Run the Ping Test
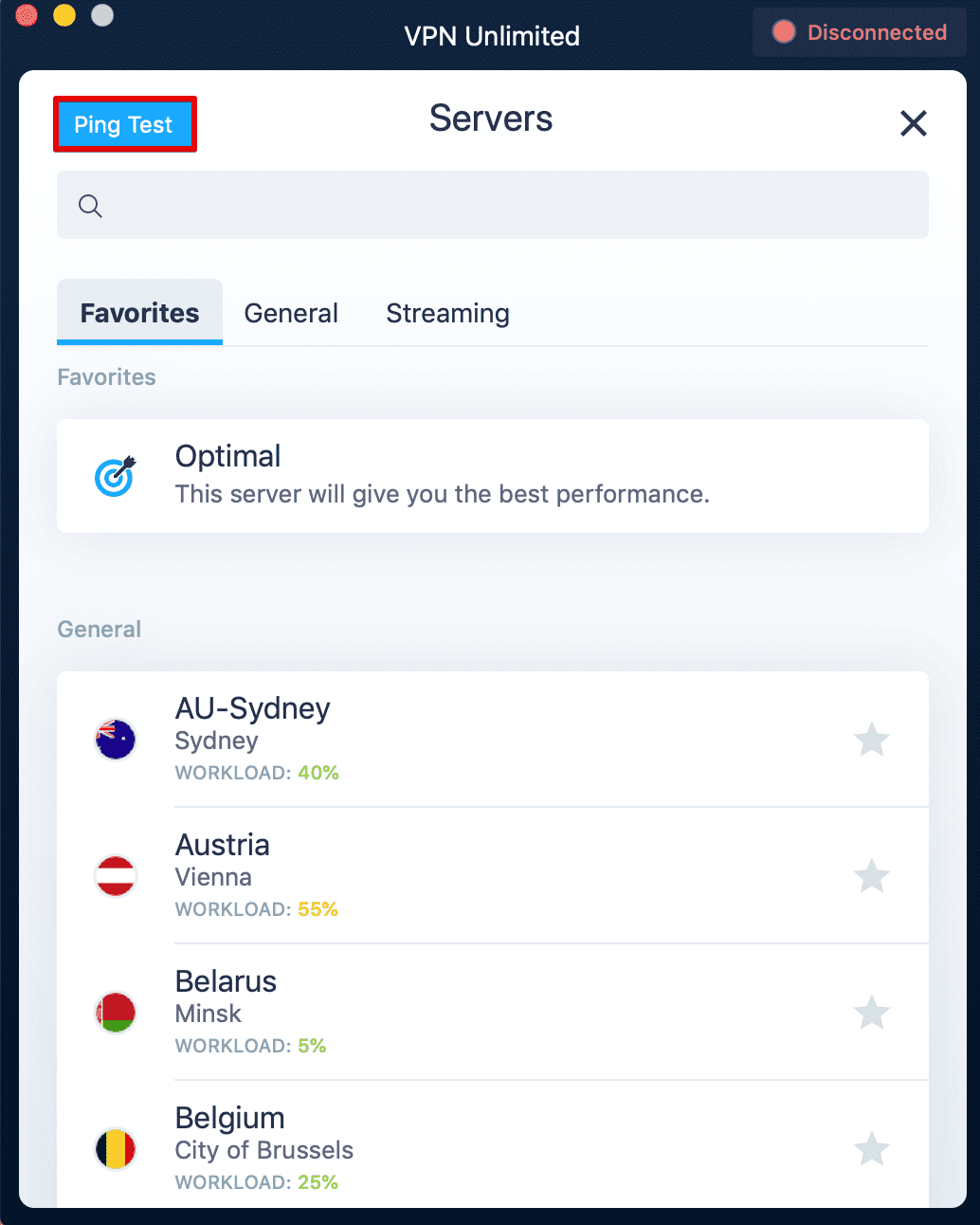Viewport: 980px width, 1225px height. point(124,124)
